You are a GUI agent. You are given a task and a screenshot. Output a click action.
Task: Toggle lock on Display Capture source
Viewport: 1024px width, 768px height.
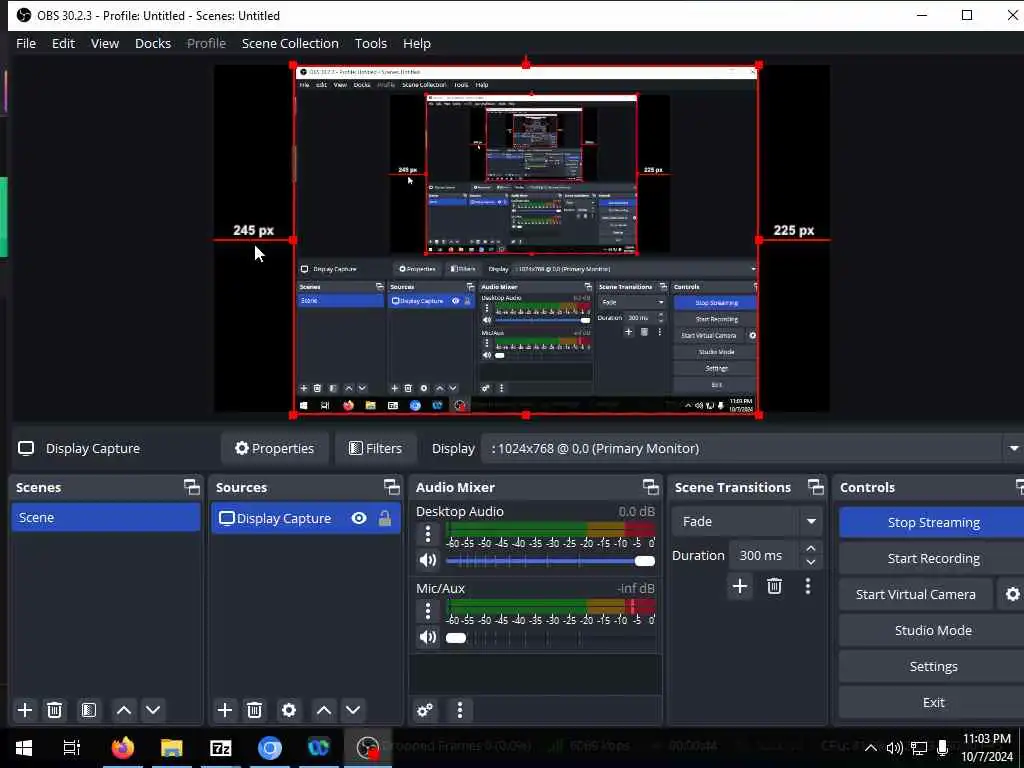385,519
